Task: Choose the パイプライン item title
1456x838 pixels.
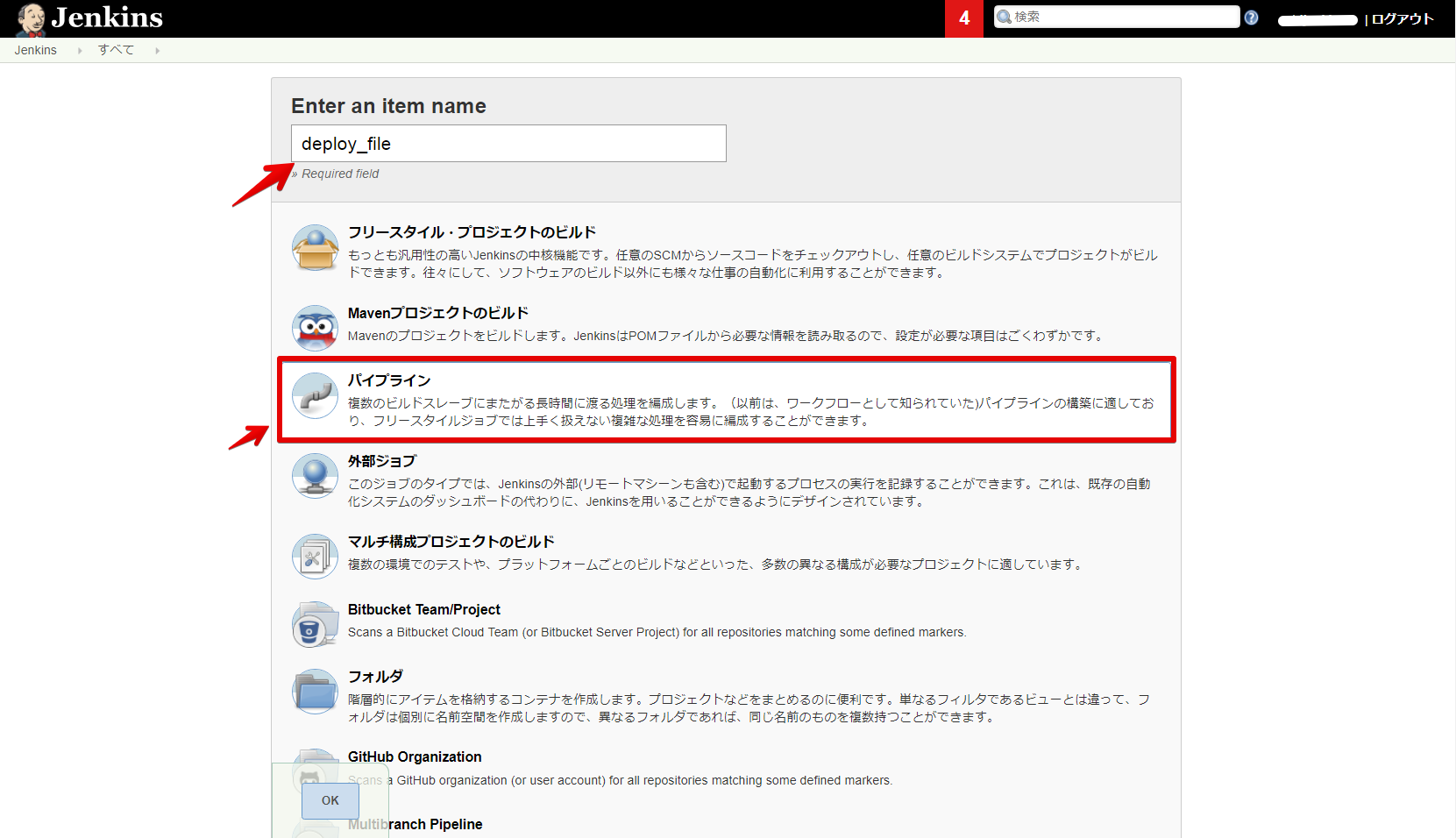Action: click(389, 380)
